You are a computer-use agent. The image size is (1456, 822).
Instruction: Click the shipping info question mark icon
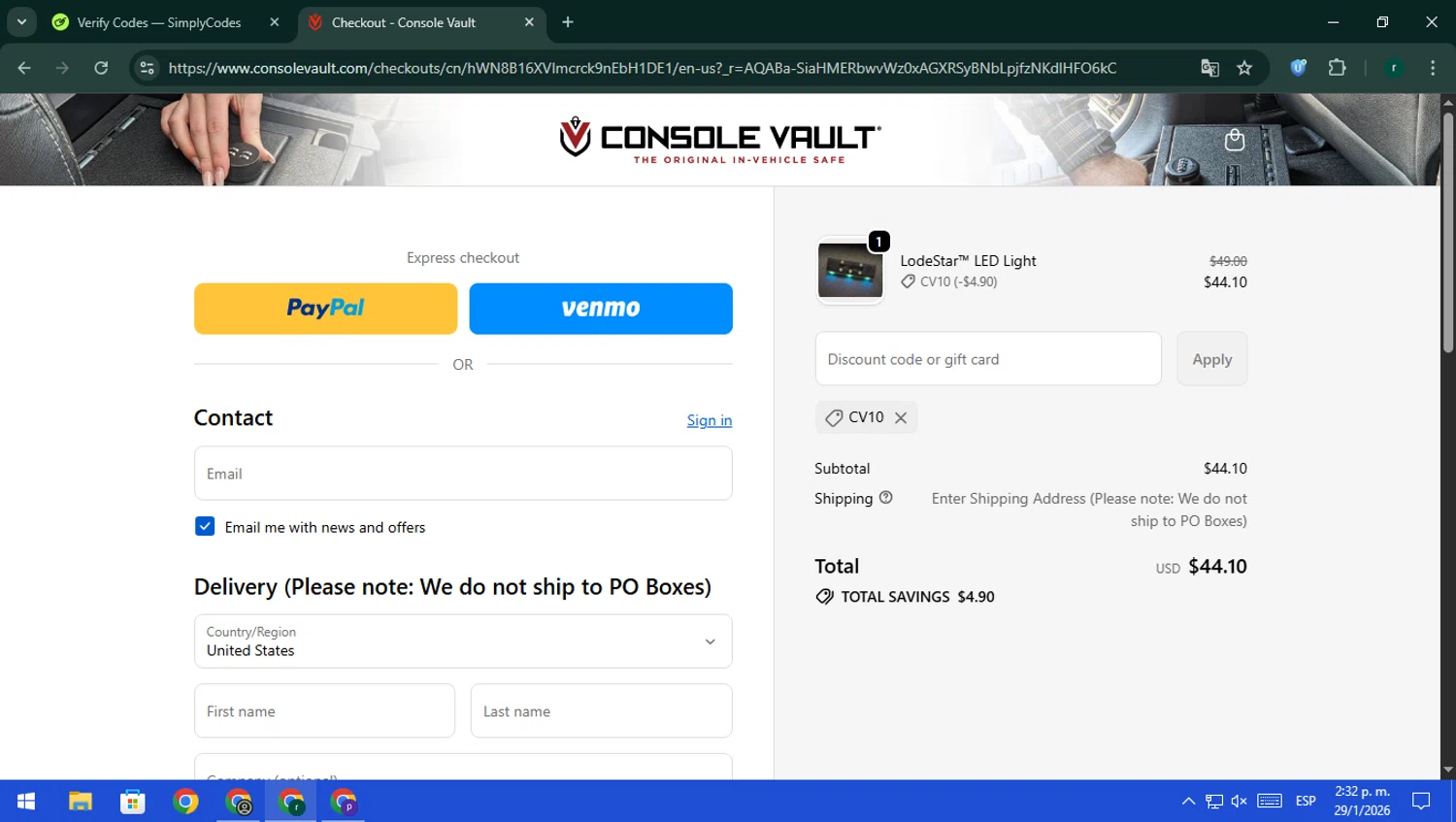tap(885, 498)
